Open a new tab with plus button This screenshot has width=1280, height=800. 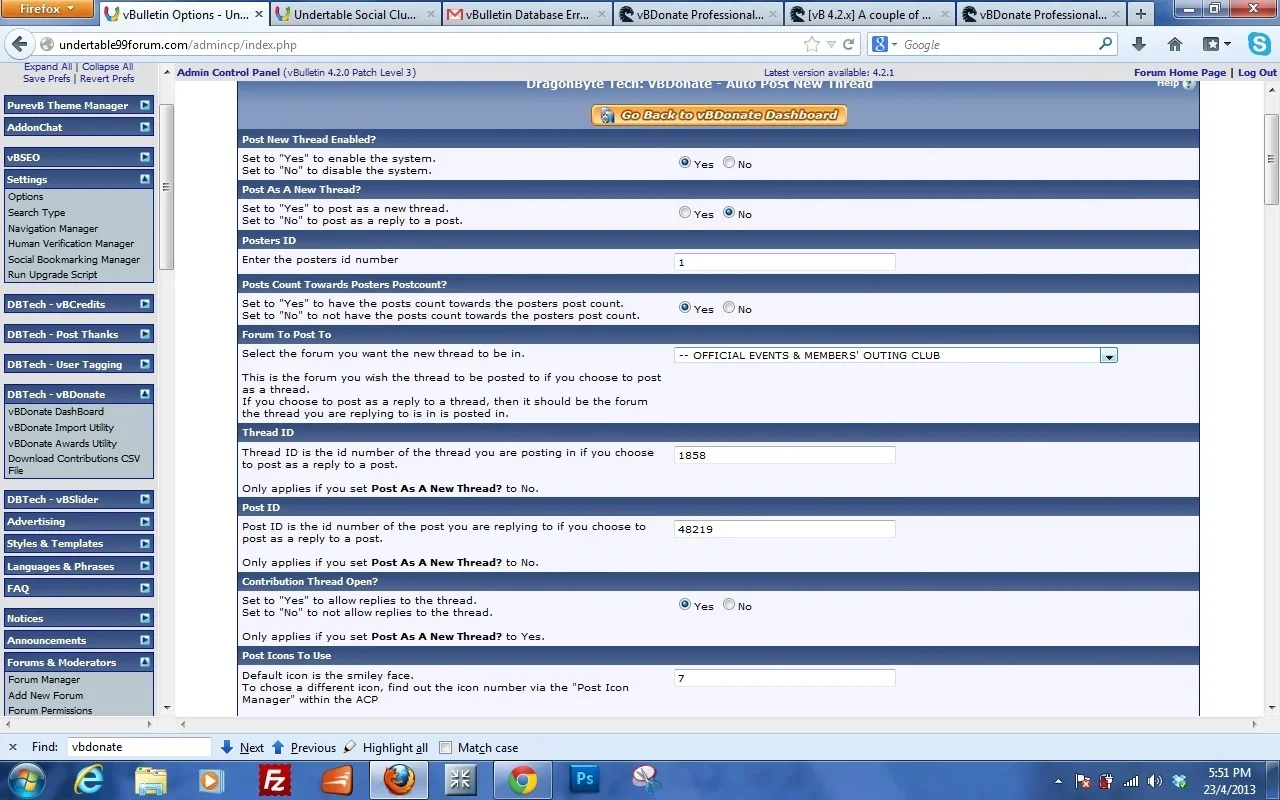(x=1141, y=14)
